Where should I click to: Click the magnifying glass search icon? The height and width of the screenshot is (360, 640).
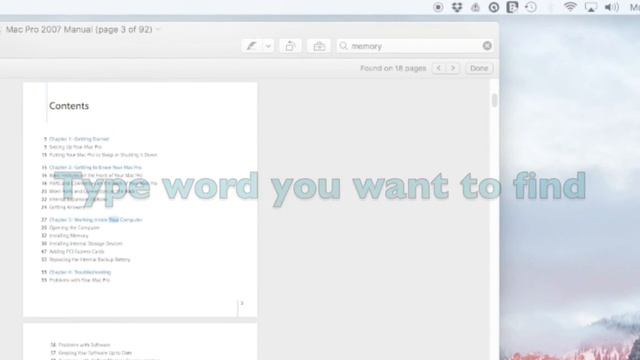coord(343,46)
